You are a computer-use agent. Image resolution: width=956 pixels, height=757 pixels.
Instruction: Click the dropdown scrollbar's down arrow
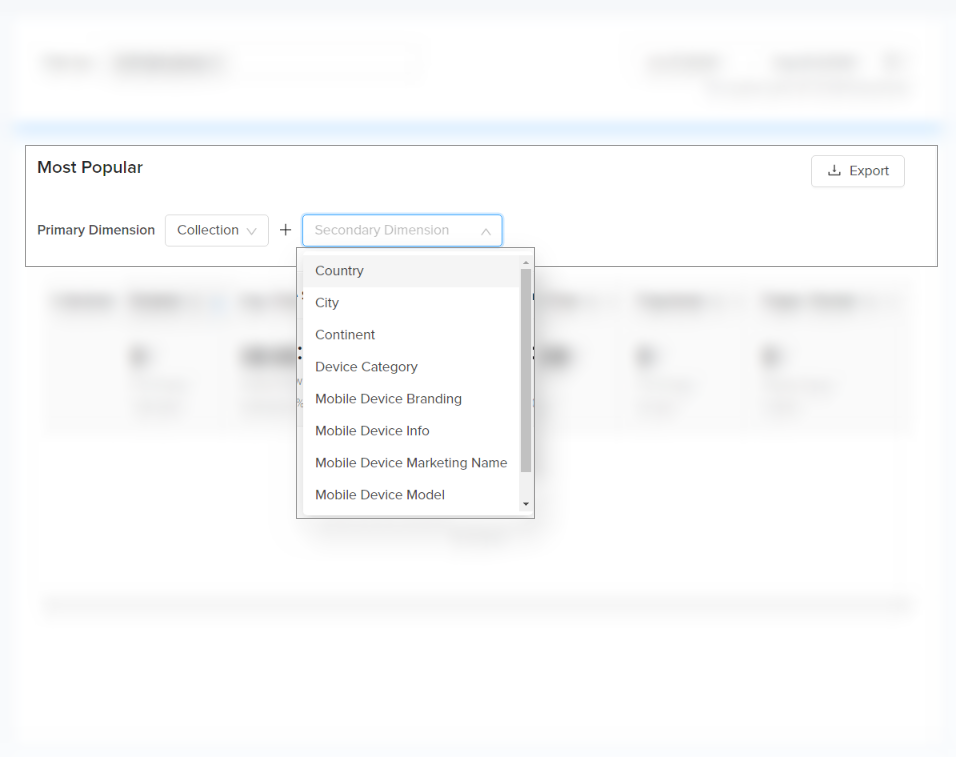526,505
